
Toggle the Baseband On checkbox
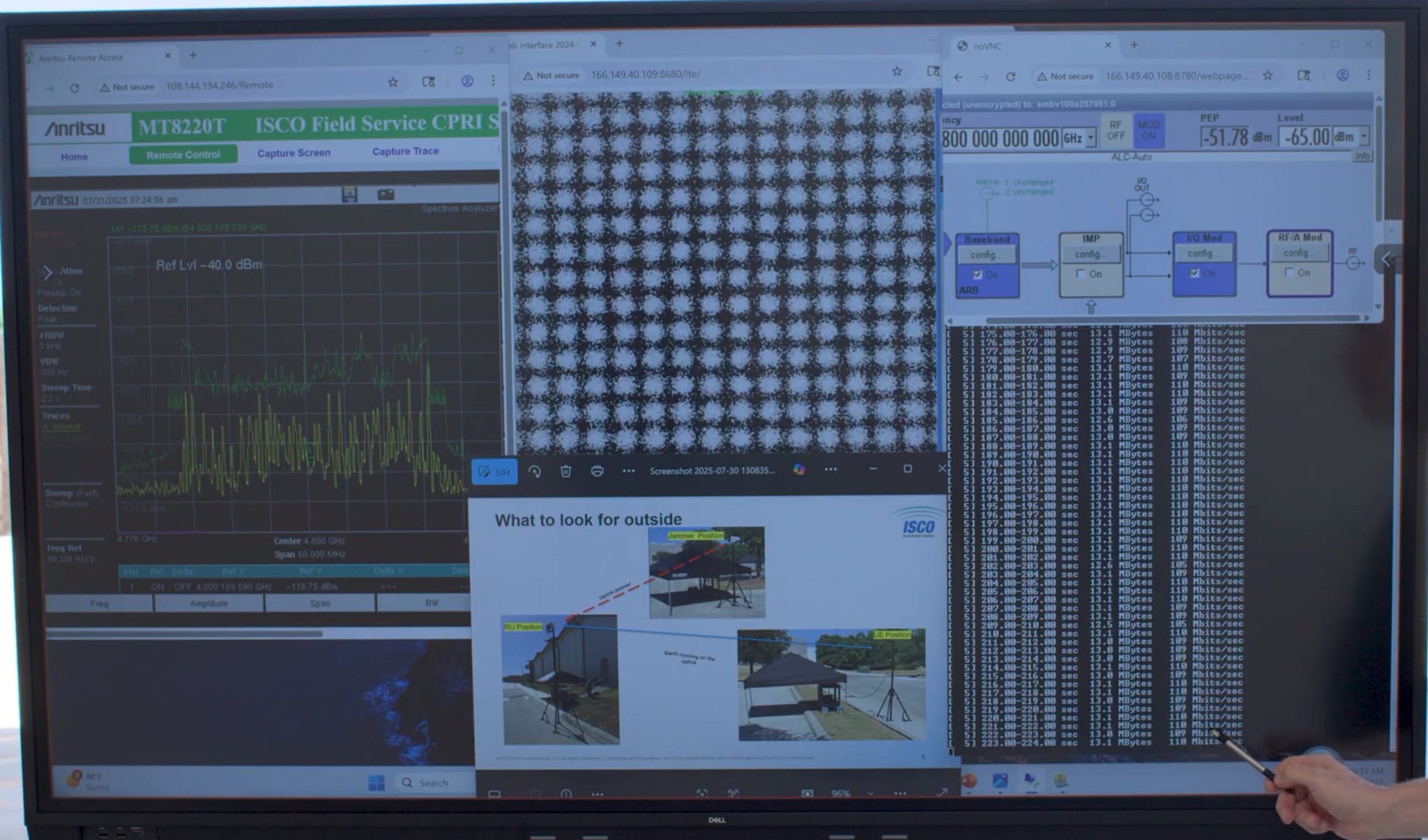point(977,275)
